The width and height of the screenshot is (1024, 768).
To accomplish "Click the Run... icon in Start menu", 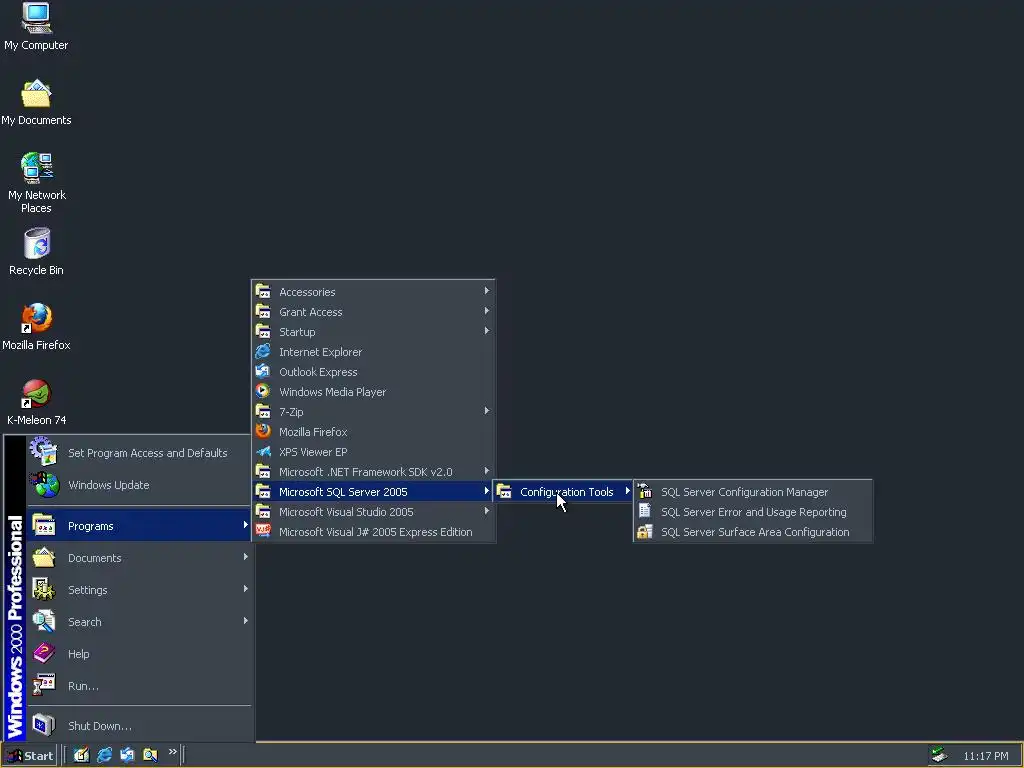I will pos(44,685).
